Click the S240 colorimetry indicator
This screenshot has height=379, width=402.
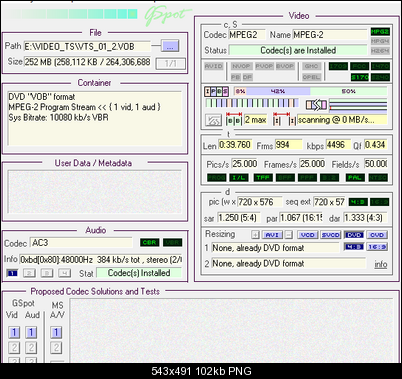click(x=380, y=77)
